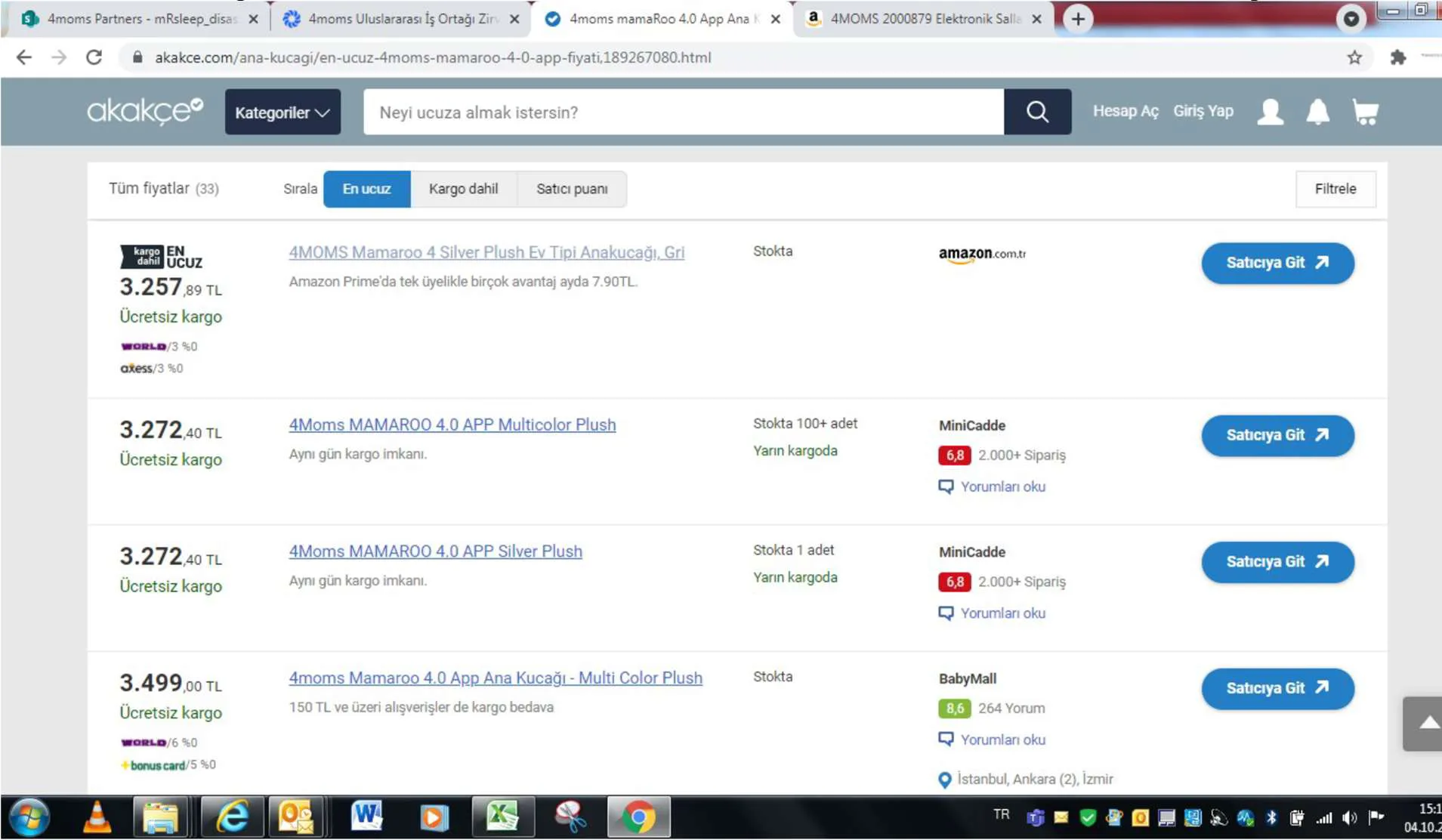
Task: Sort prices by Satıcı puanı
Action: [572, 189]
